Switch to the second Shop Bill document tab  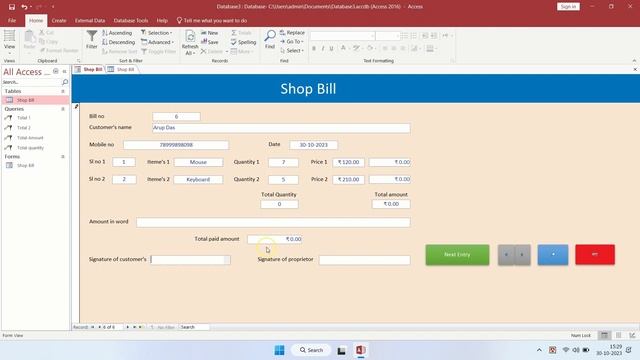click(122, 69)
